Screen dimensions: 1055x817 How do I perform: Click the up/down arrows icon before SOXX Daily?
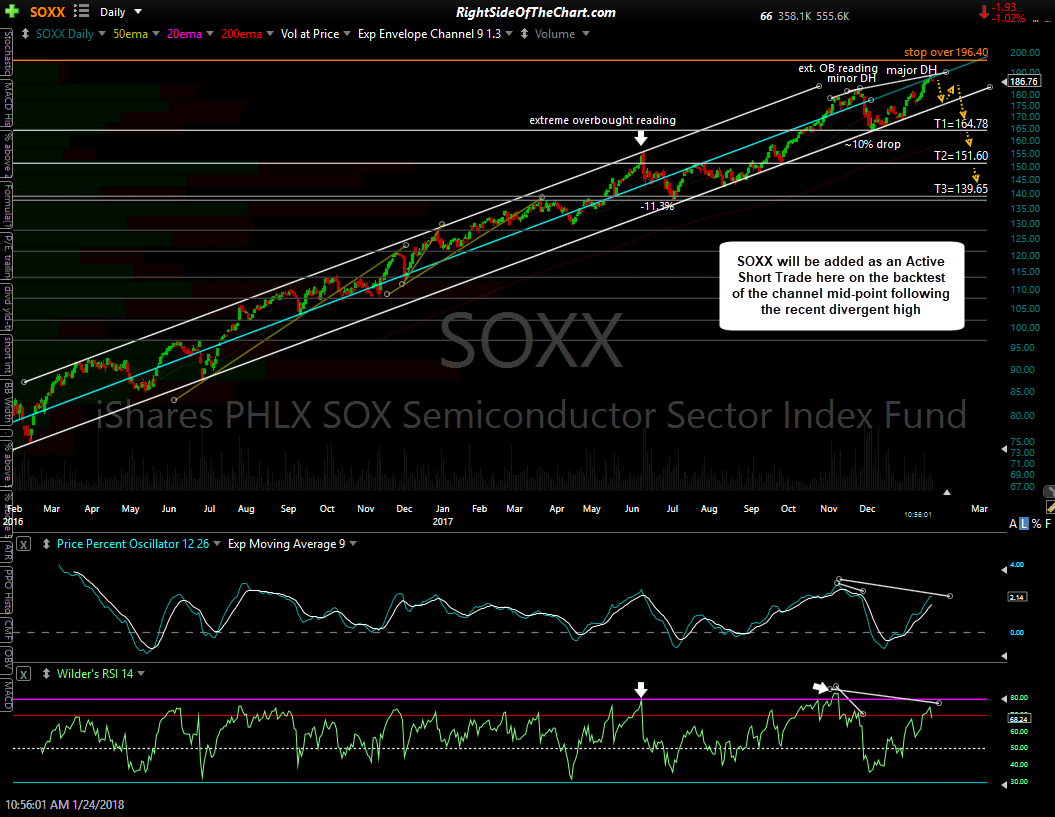25,33
